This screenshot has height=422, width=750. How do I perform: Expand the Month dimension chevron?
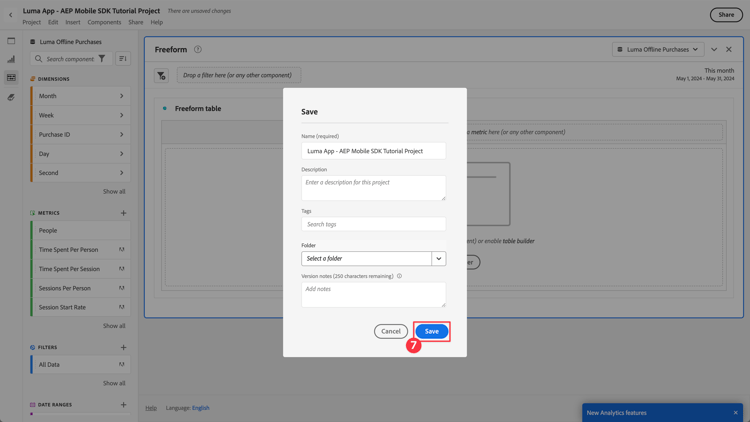click(x=121, y=96)
